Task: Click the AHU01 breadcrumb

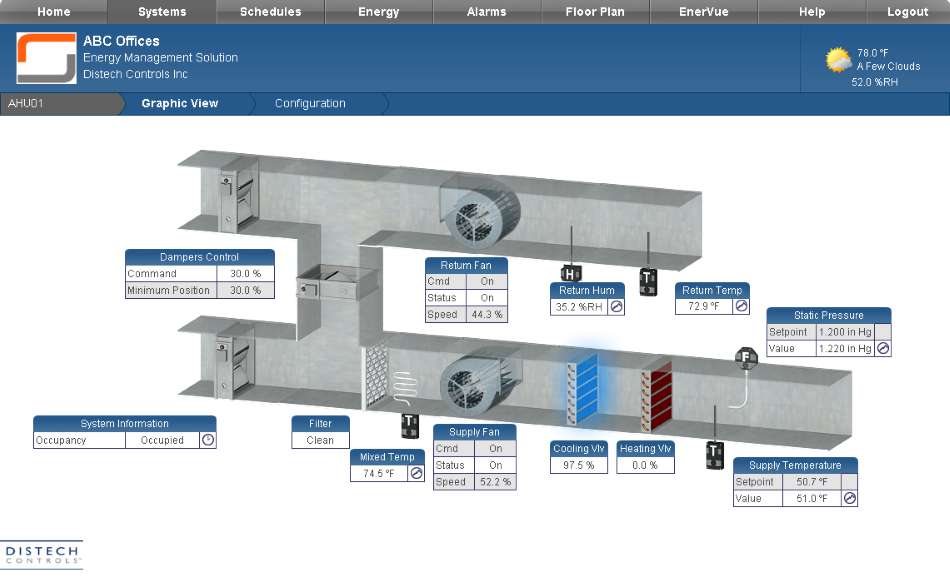Action: pos(27,104)
